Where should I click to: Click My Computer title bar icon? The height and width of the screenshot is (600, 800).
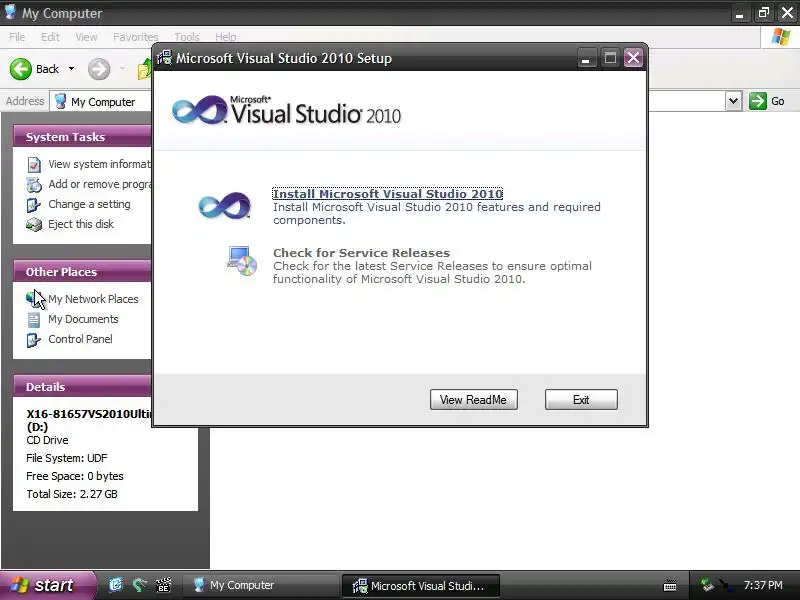(10, 12)
